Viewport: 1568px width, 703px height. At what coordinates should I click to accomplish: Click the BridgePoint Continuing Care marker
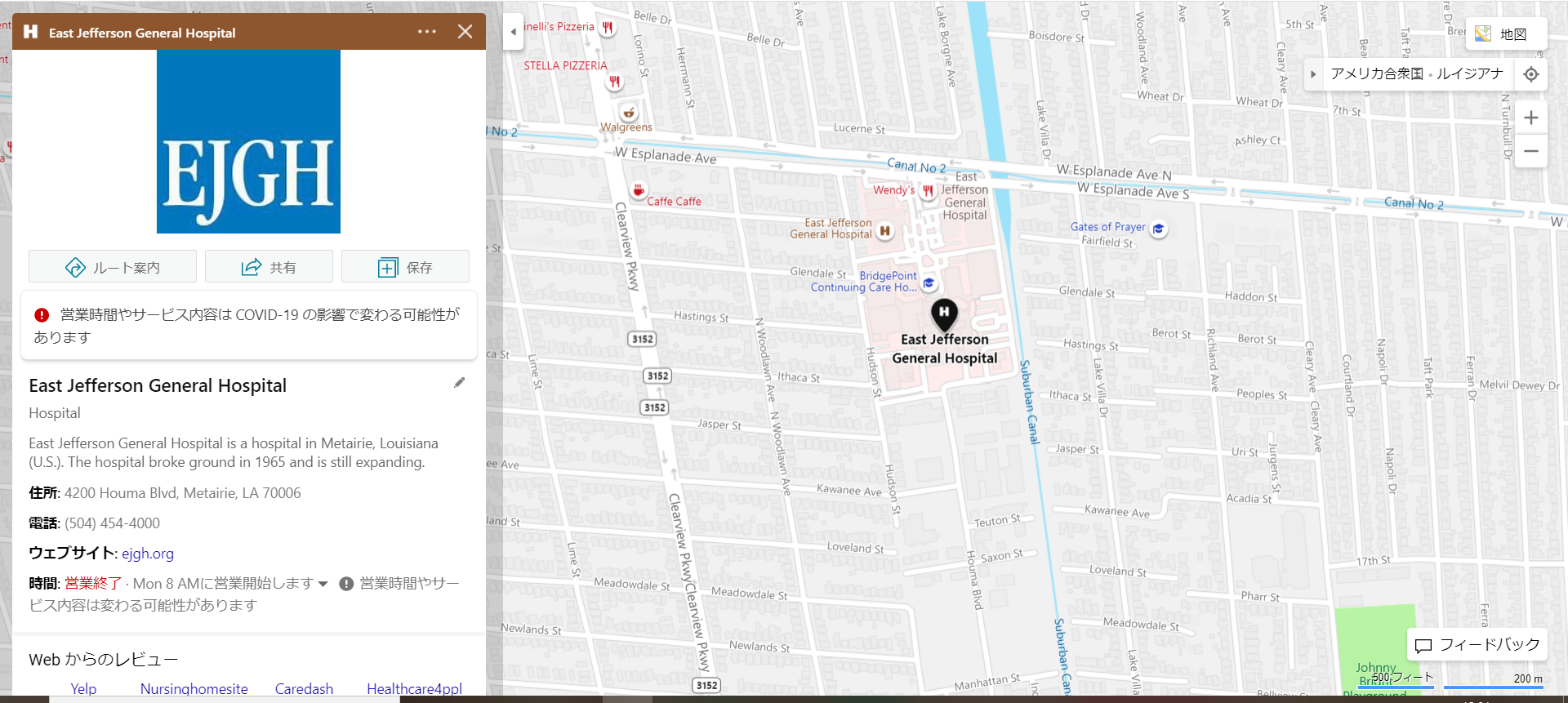click(929, 283)
